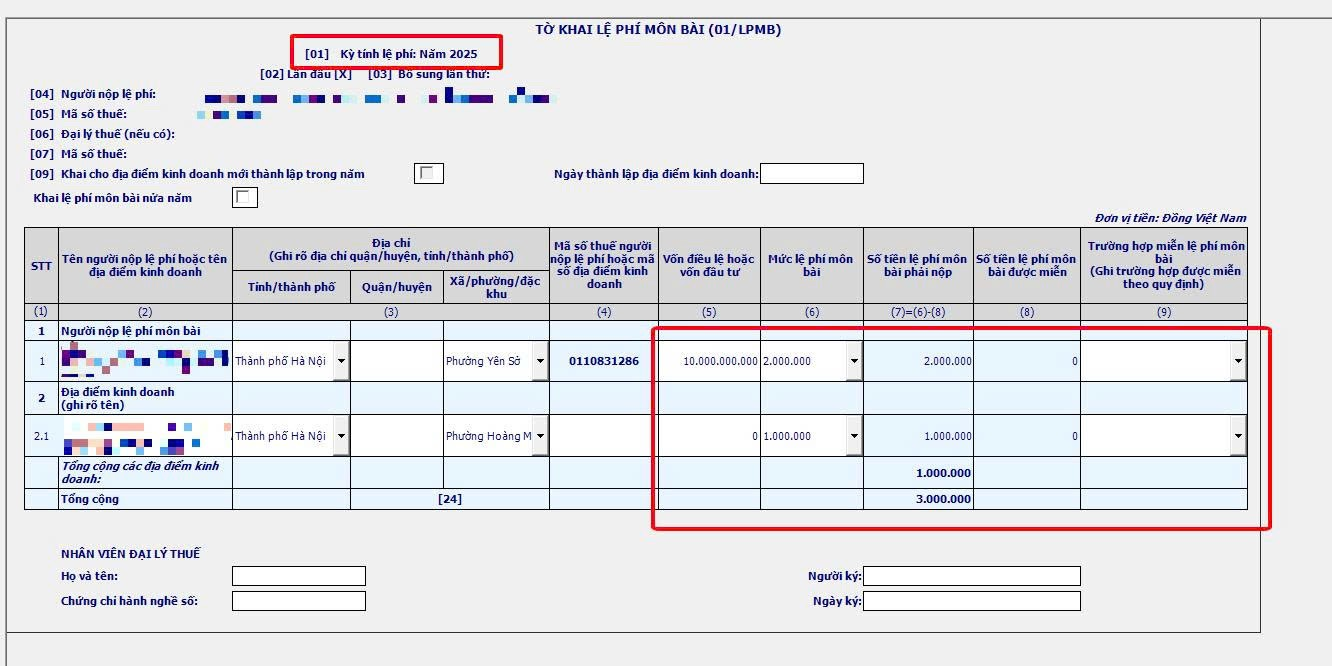Toggle the Khai lệ phí môn bài nửa năm checkbox

pos(244,198)
